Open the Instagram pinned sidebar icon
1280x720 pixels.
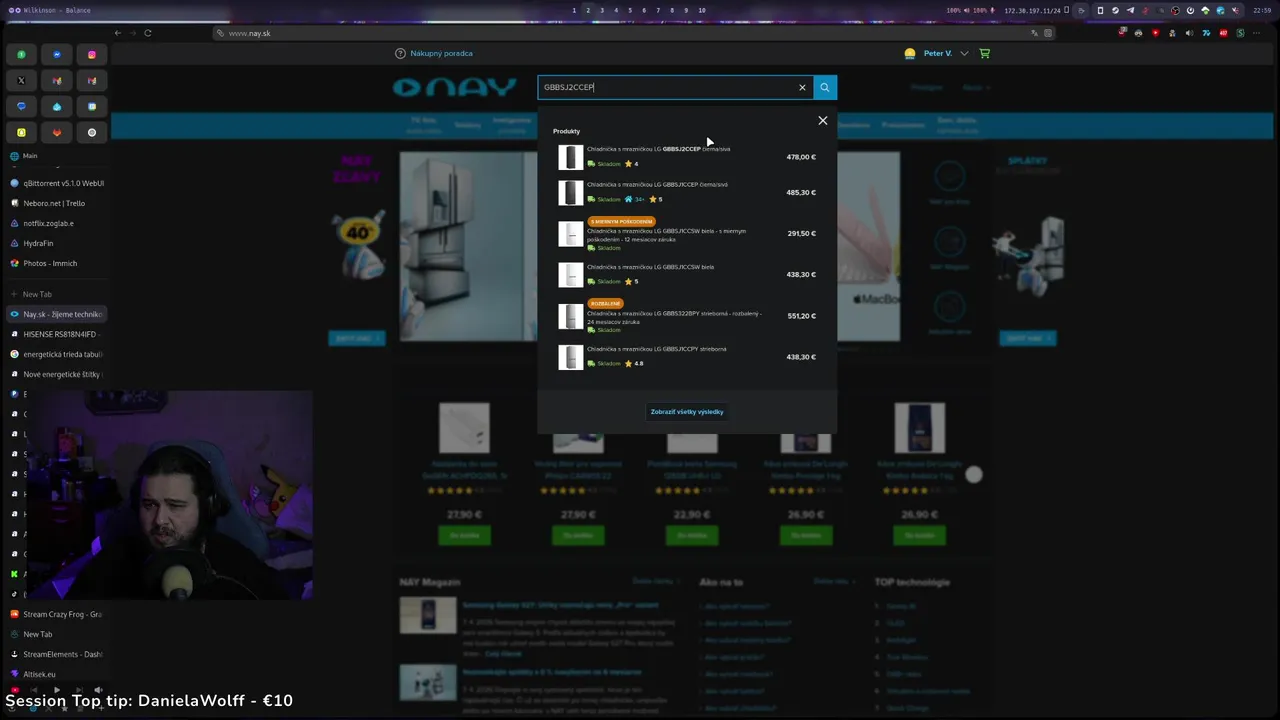coord(92,55)
